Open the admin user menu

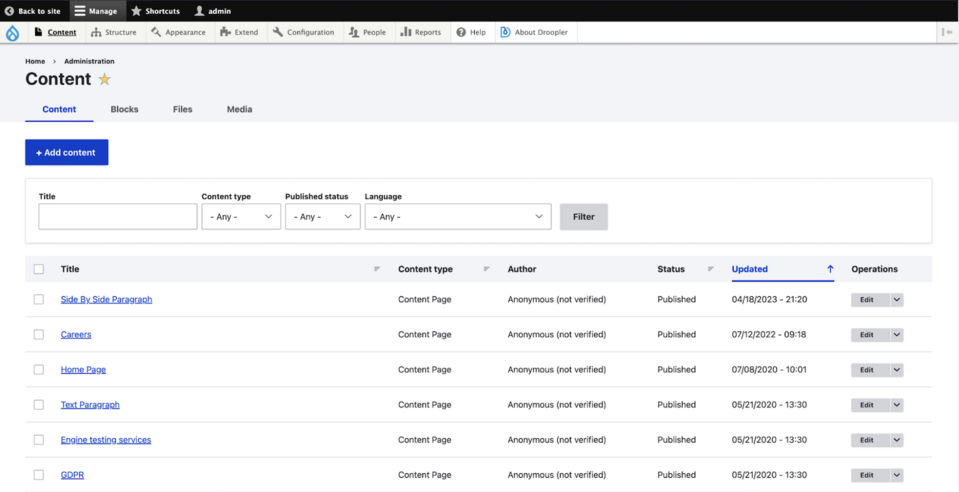tap(213, 11)
